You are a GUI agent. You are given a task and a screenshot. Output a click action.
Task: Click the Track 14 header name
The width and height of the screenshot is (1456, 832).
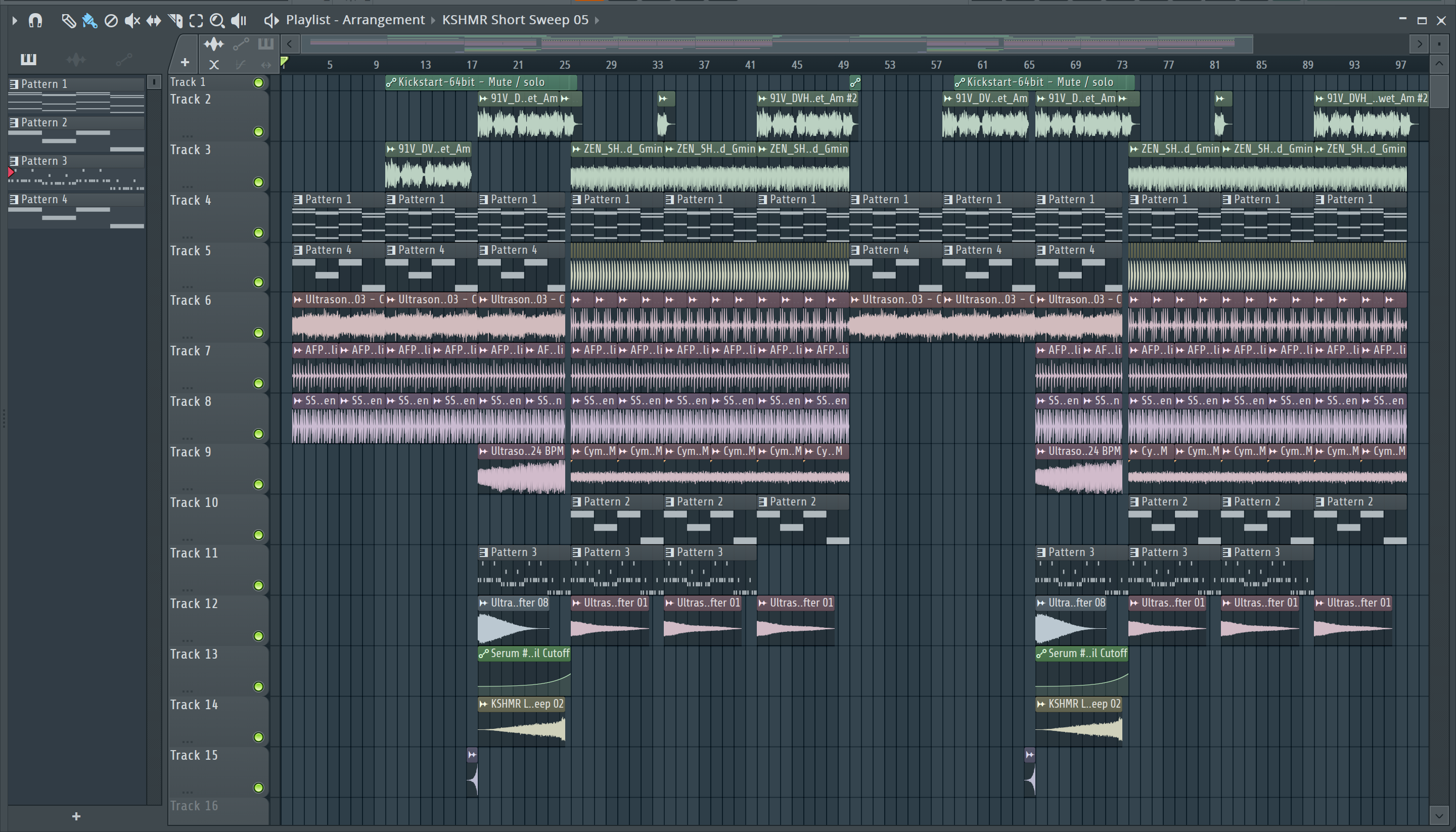pyautogui.click(x=194, y=705)
